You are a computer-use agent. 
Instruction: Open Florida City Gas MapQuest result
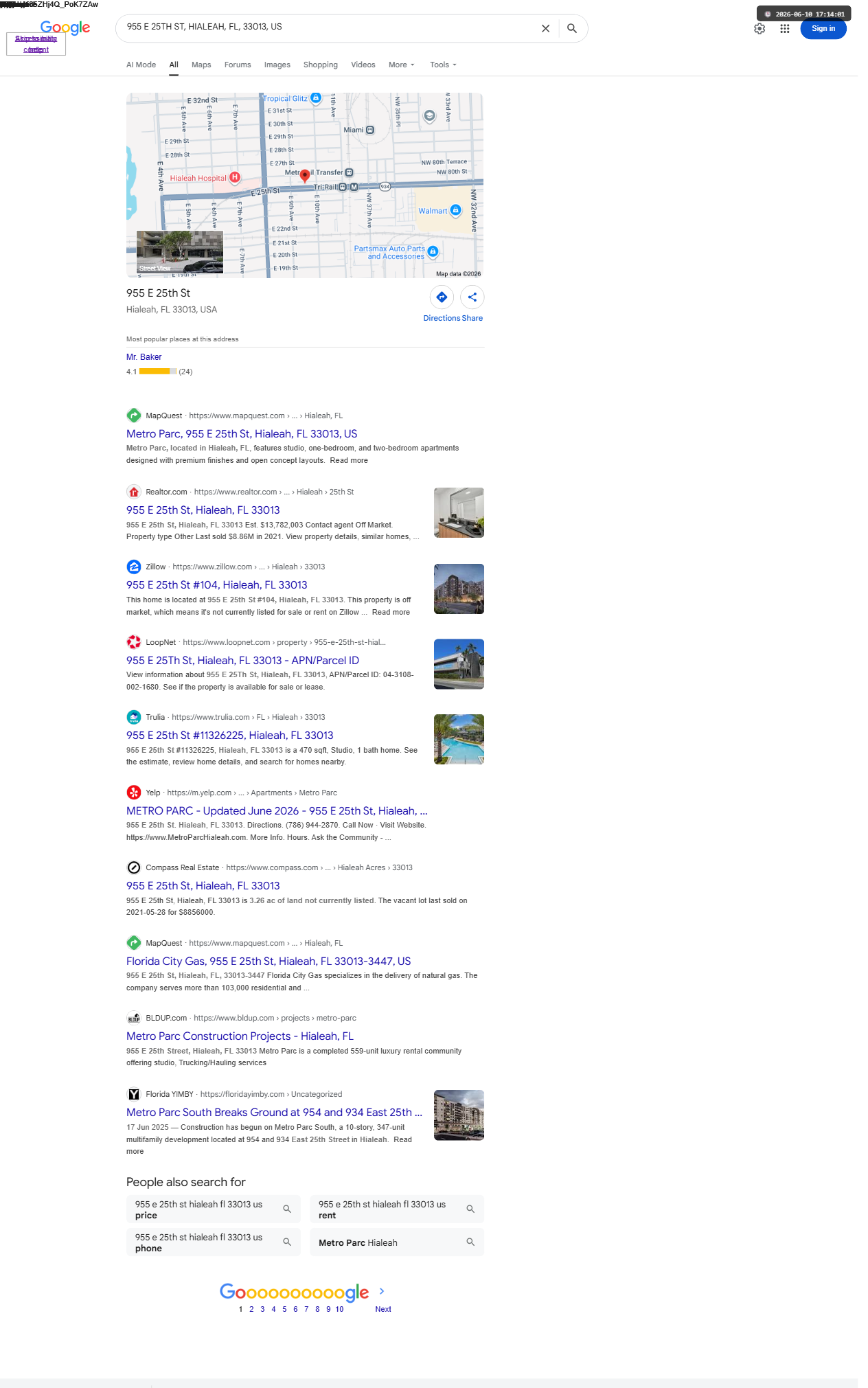(269, 962)
